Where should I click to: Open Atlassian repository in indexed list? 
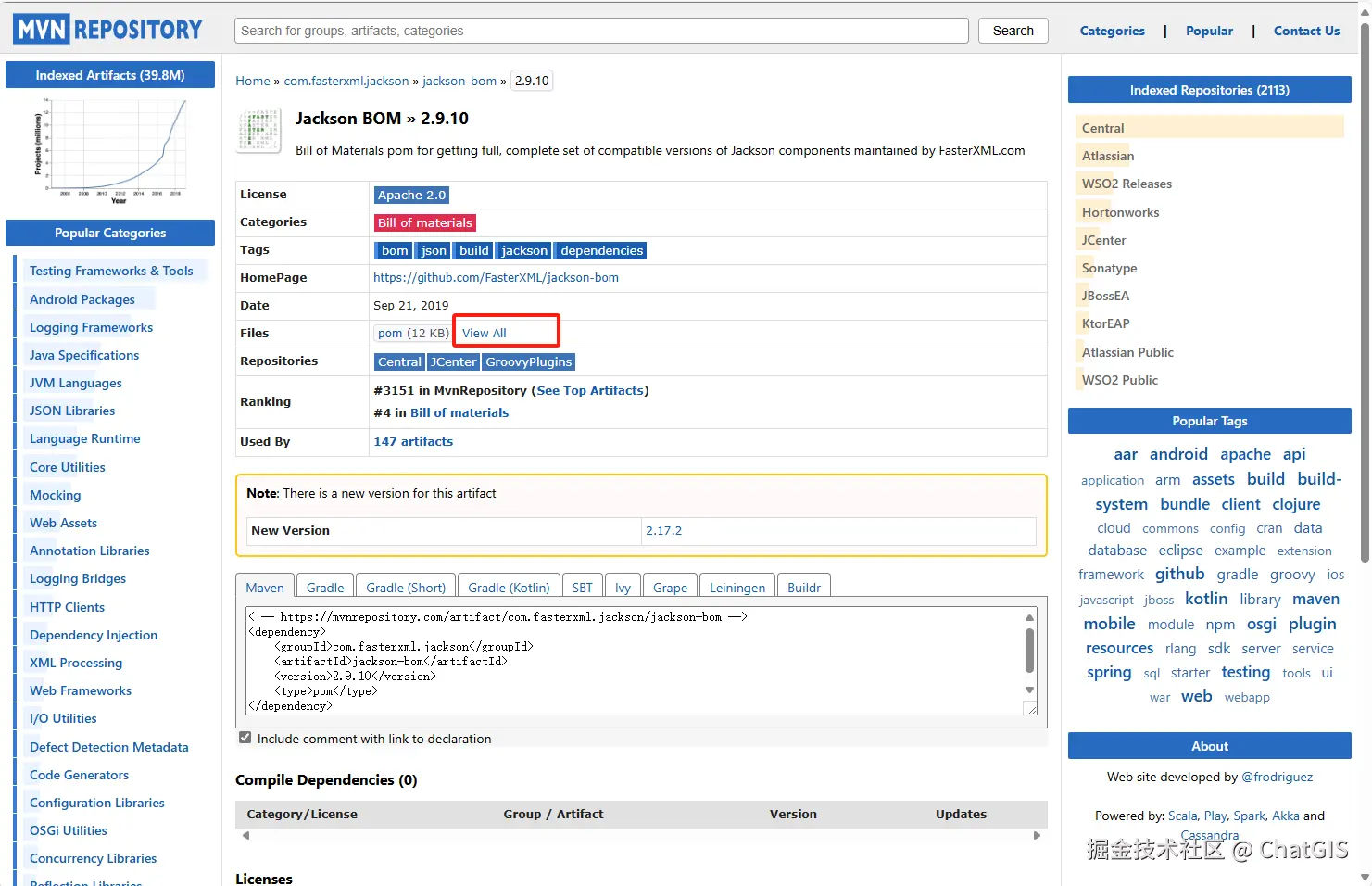[x=1108, y=156]
